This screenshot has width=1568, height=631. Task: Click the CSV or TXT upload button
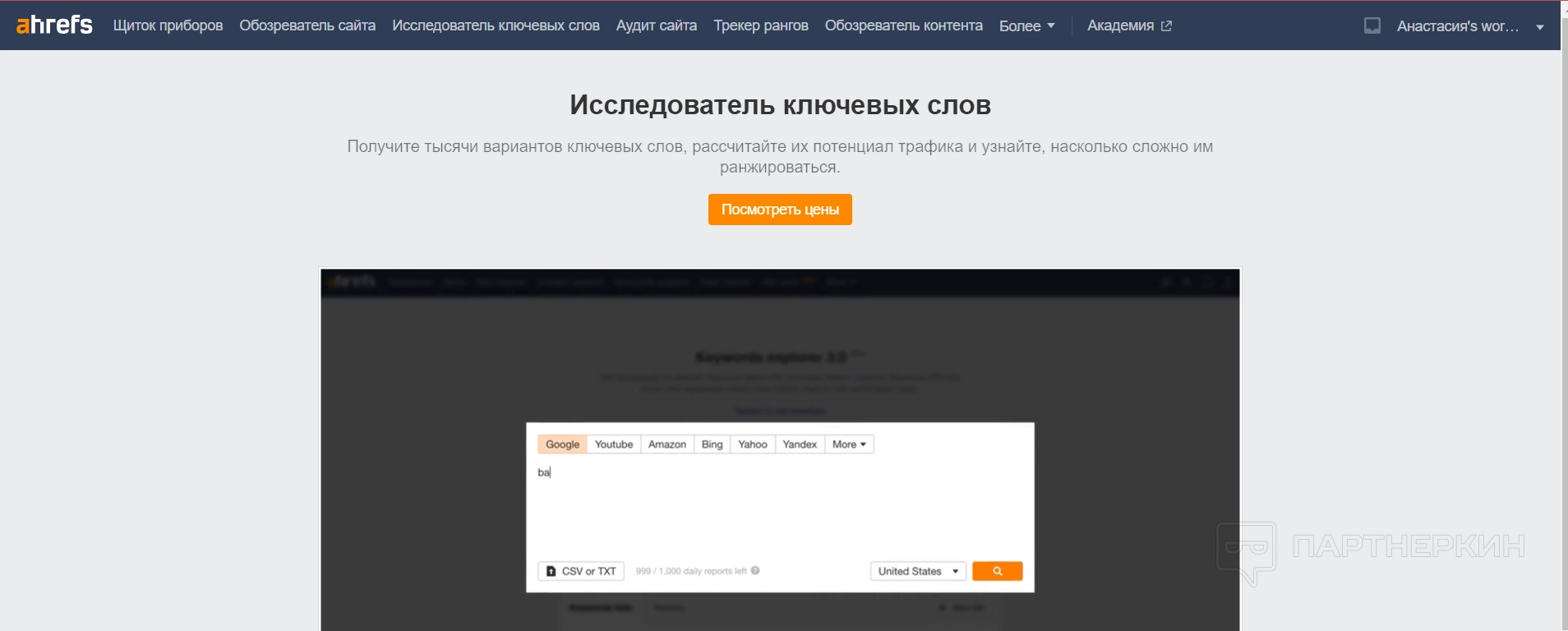tap(581, 571)
